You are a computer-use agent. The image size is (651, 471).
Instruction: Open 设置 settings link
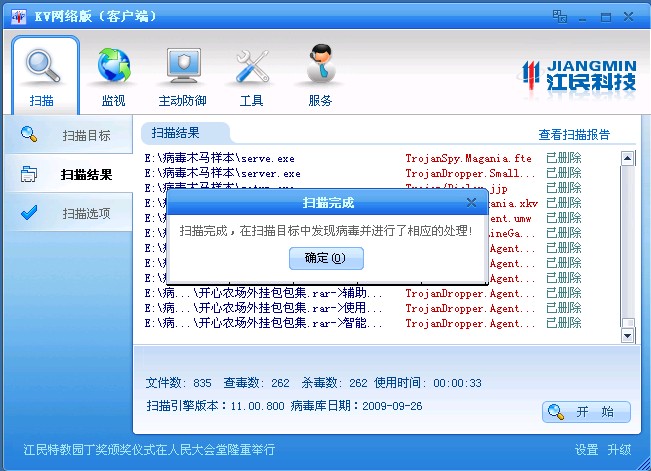(586, 449)
